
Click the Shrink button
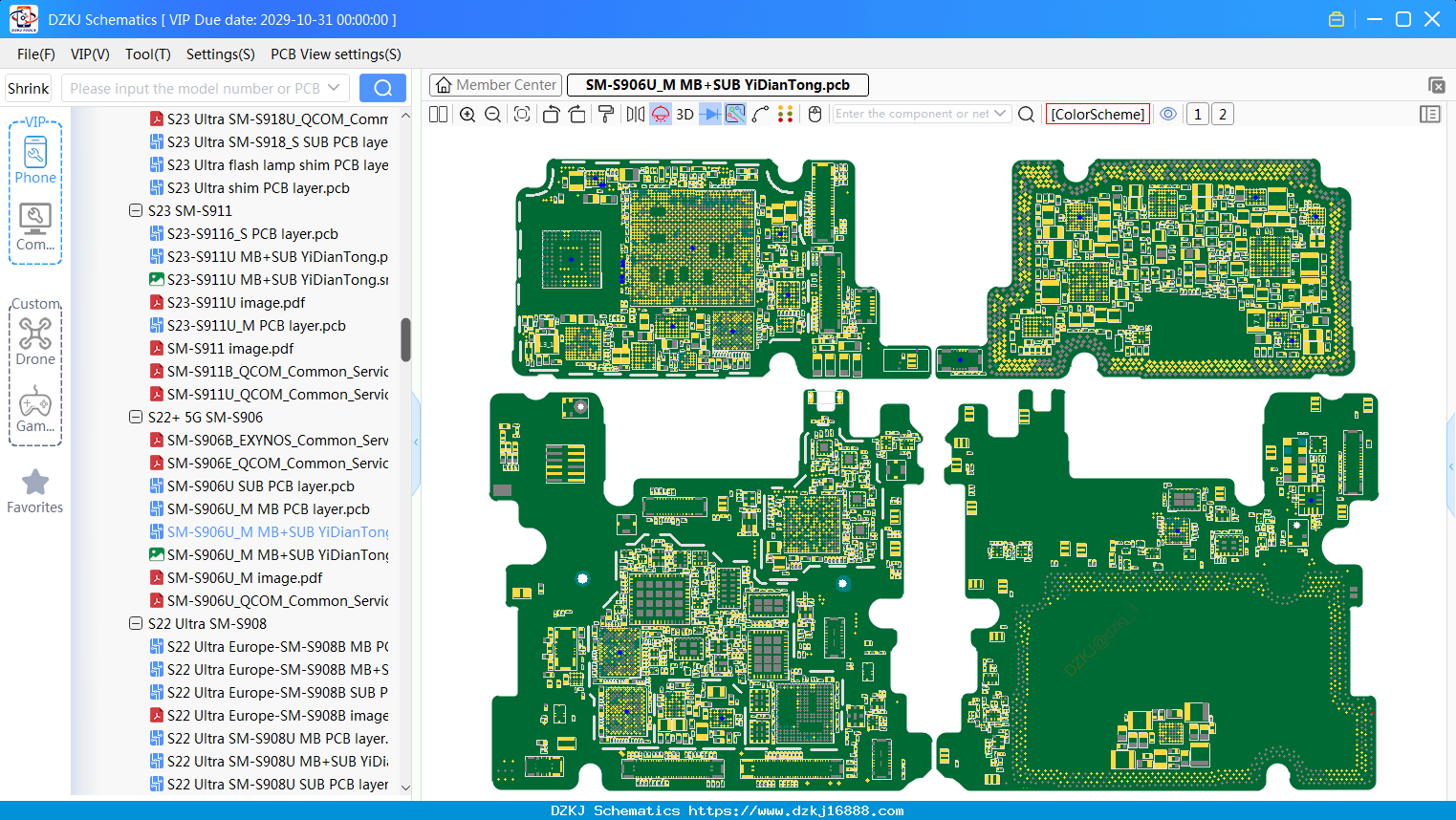28,88
